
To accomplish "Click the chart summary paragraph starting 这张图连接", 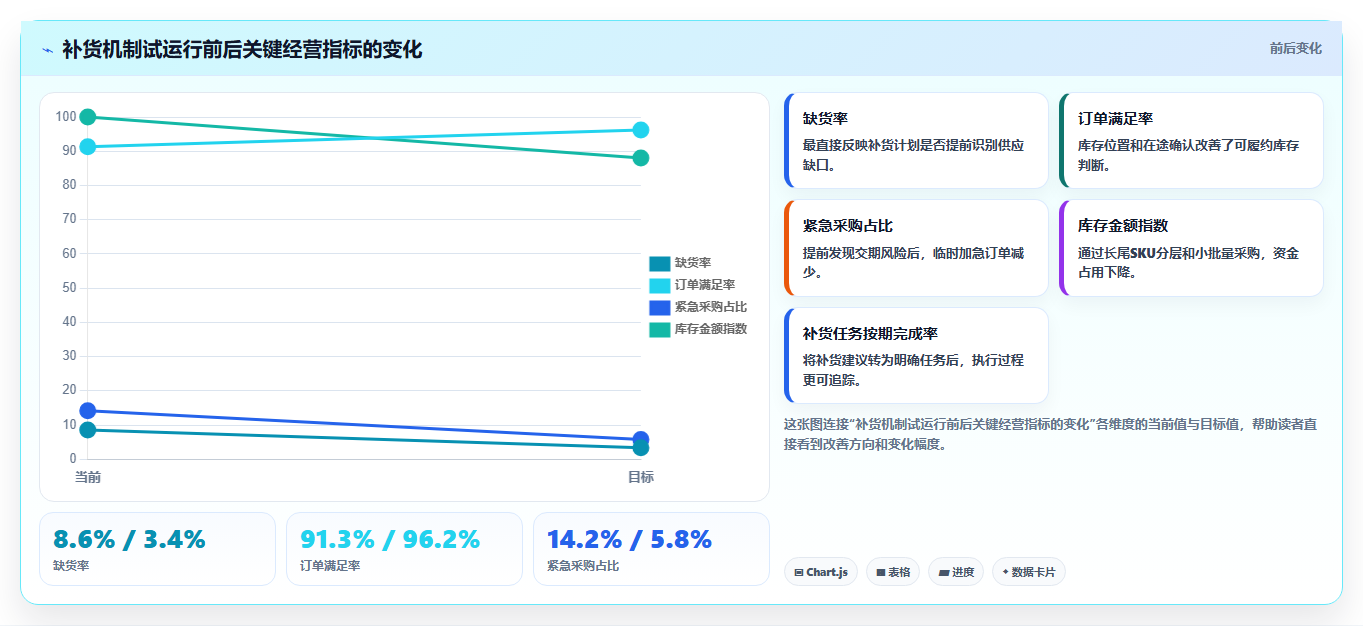I will click(x=1051, y=434).
